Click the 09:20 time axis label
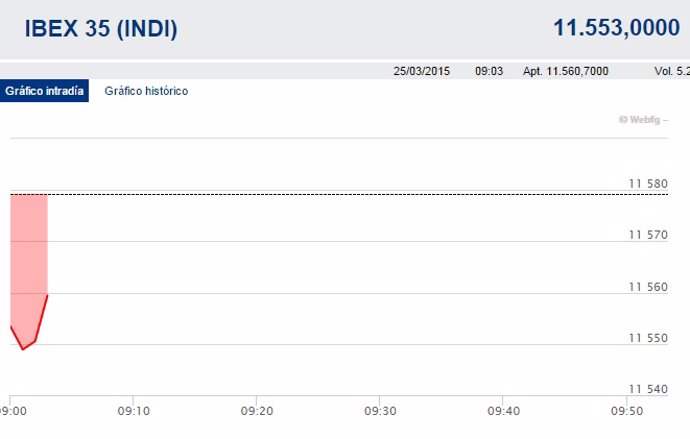 257,411
